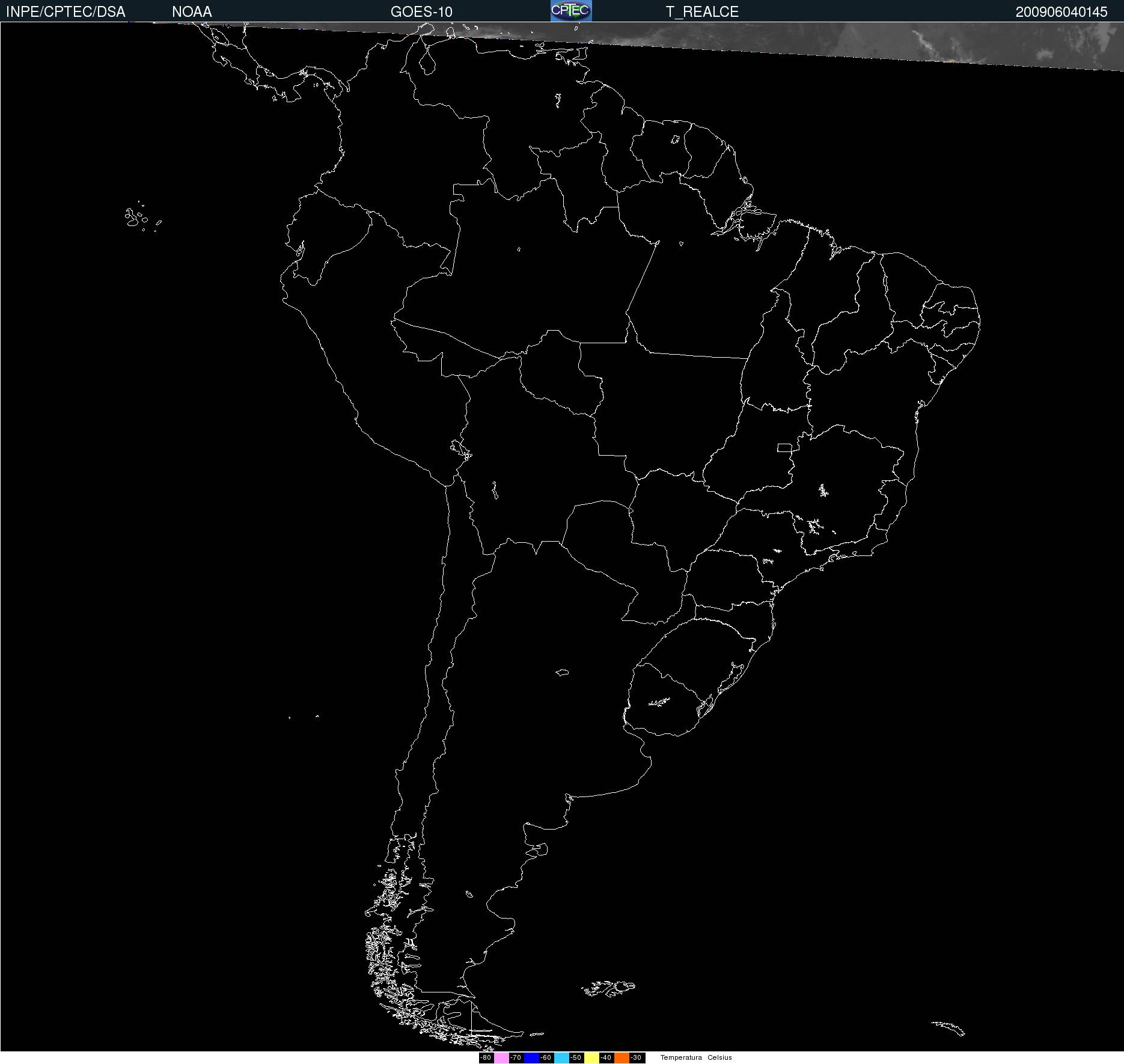This screenshot has width=1124, height=1064.
Task: Select the light blue legend swatch
Action: (561, 1057)
